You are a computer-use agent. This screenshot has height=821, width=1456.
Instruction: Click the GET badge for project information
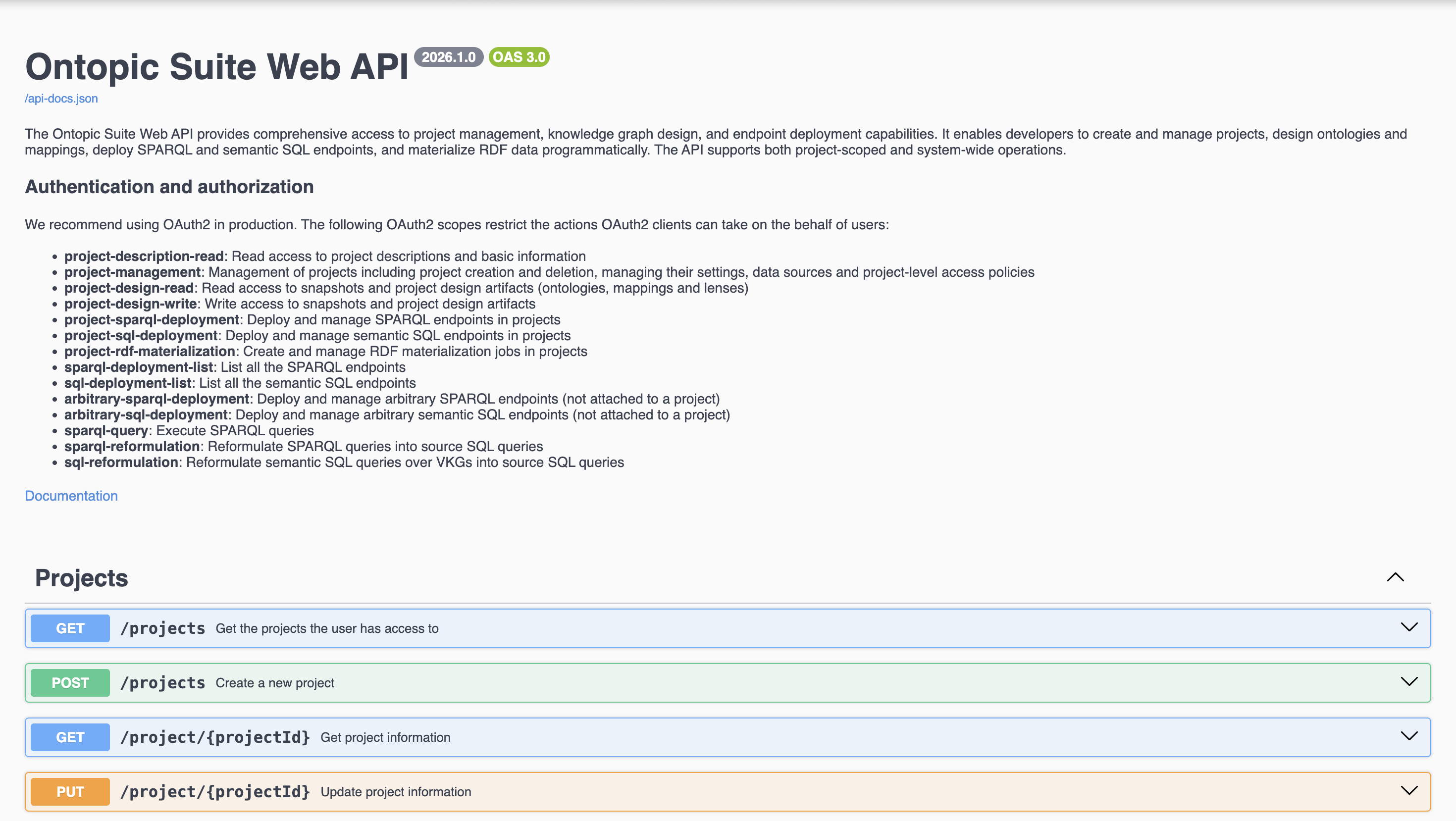(70, 737)
